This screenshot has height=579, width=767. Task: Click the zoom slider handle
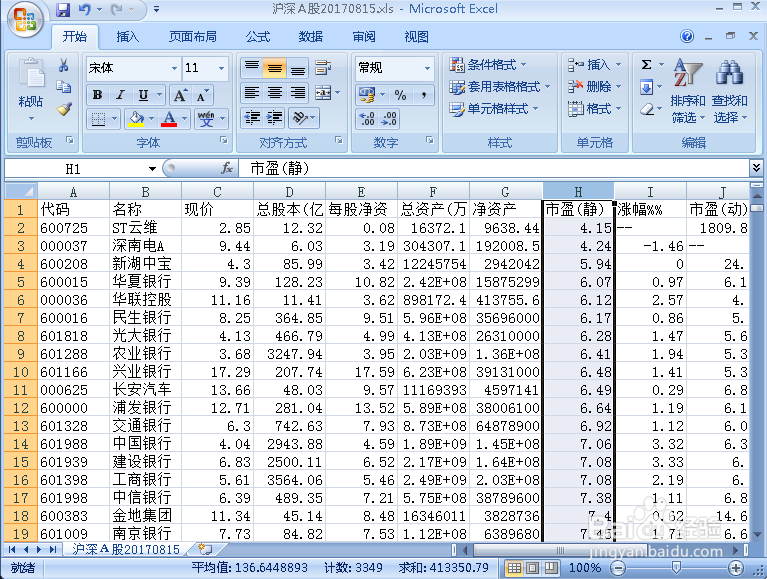[x=676, y=568]
